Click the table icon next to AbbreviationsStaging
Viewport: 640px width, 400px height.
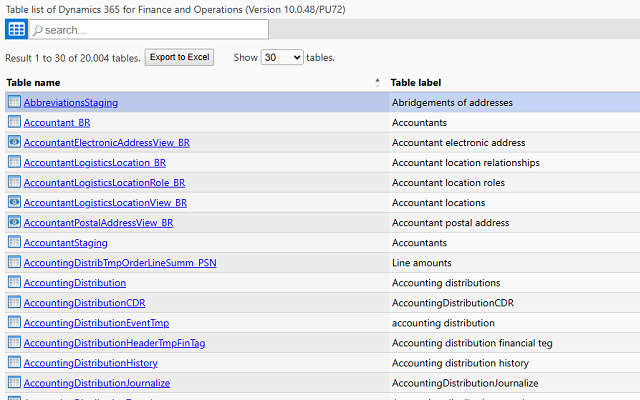14,102
